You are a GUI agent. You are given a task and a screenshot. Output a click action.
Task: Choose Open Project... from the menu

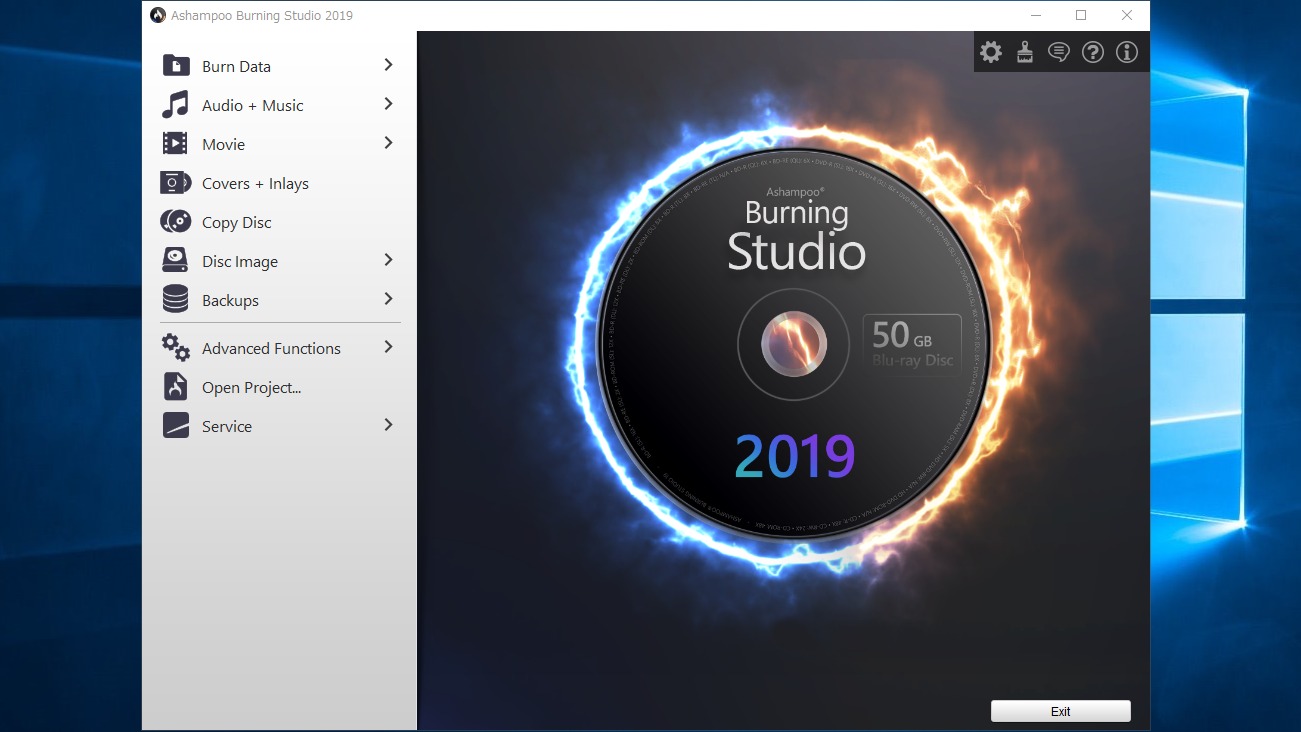point(279,387)
